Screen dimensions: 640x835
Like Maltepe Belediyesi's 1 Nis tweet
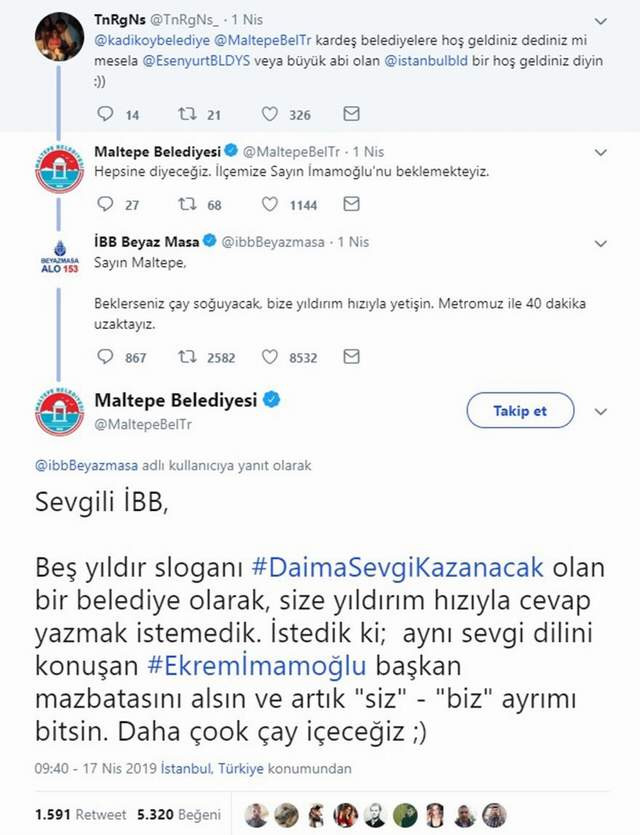270,204
